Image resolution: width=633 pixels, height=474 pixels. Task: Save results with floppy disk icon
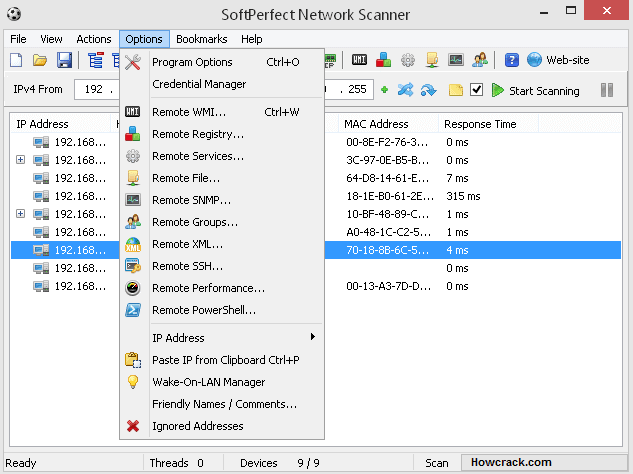[x=64, y=60]
